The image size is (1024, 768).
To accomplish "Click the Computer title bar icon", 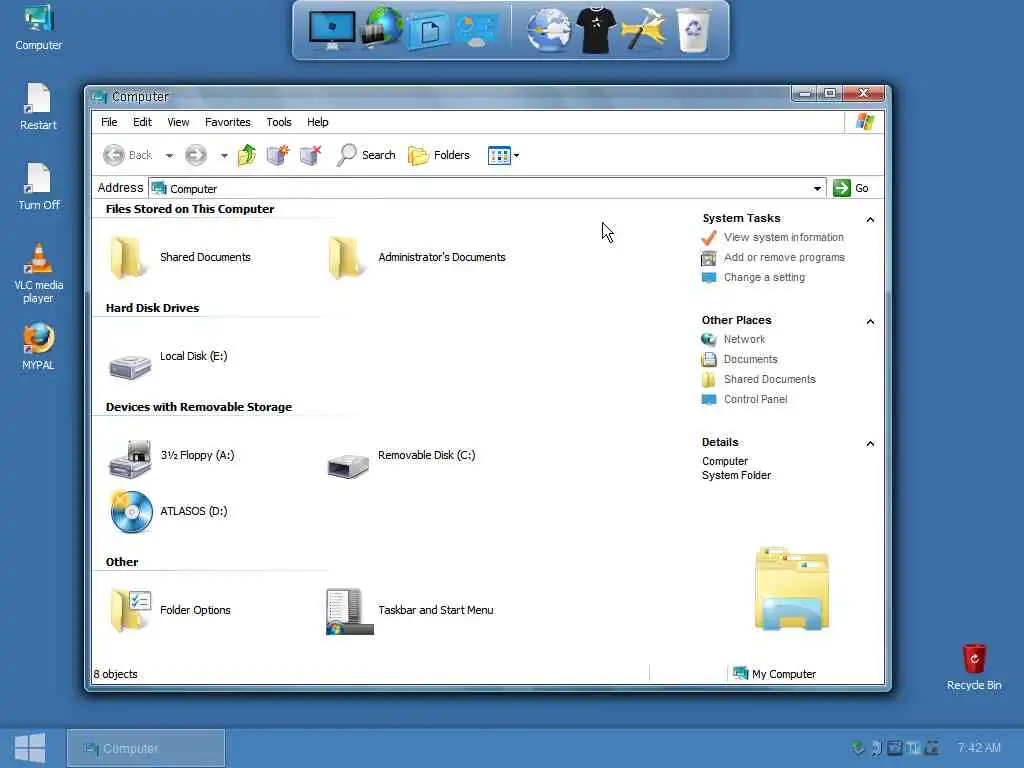I will pyautogui.click(x=99, y=97).
